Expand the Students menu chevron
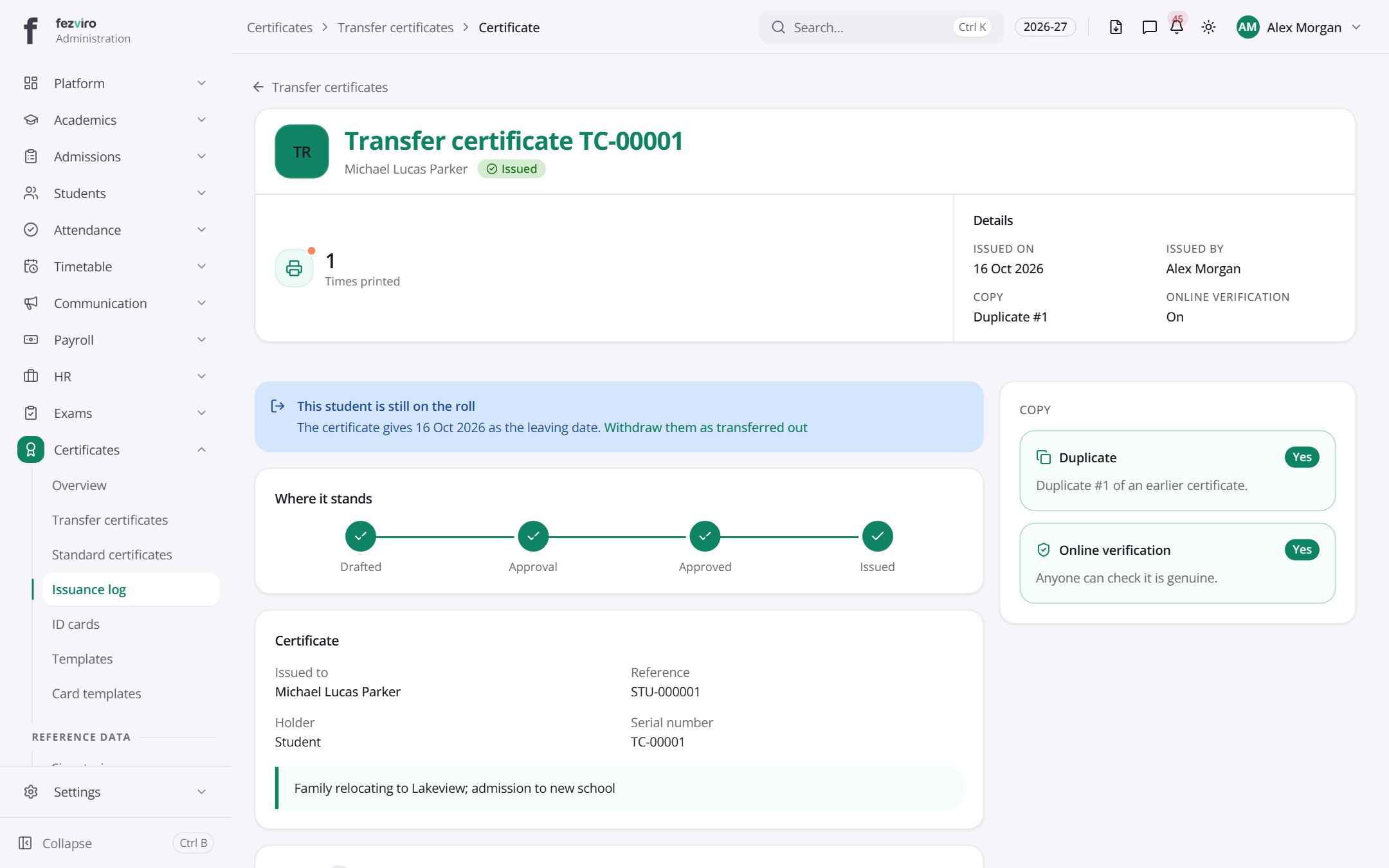Viewport: 1389px width, 868px height. pyautogui.click(x=201, y=193)
